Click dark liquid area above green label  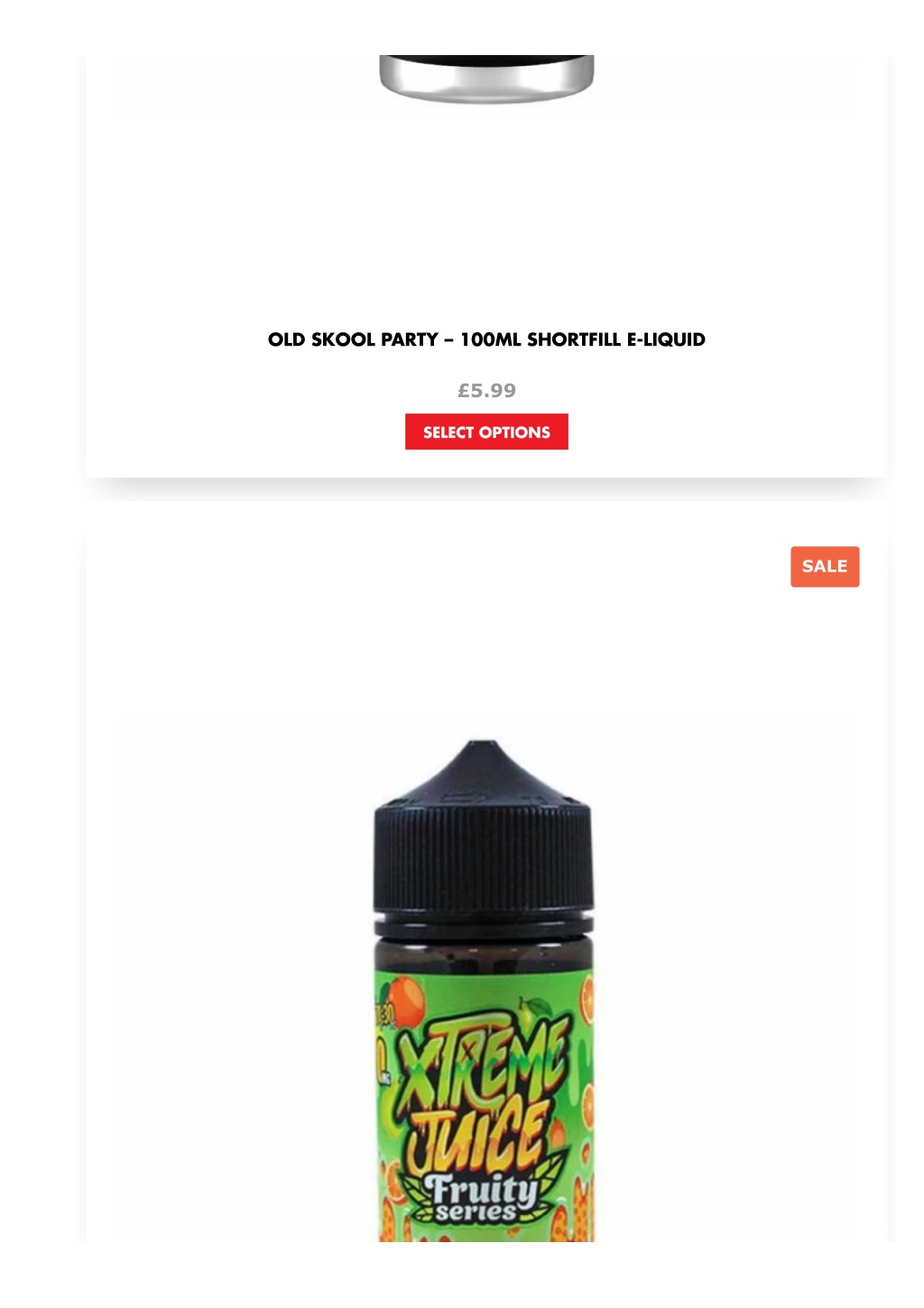tap(484, 953)
